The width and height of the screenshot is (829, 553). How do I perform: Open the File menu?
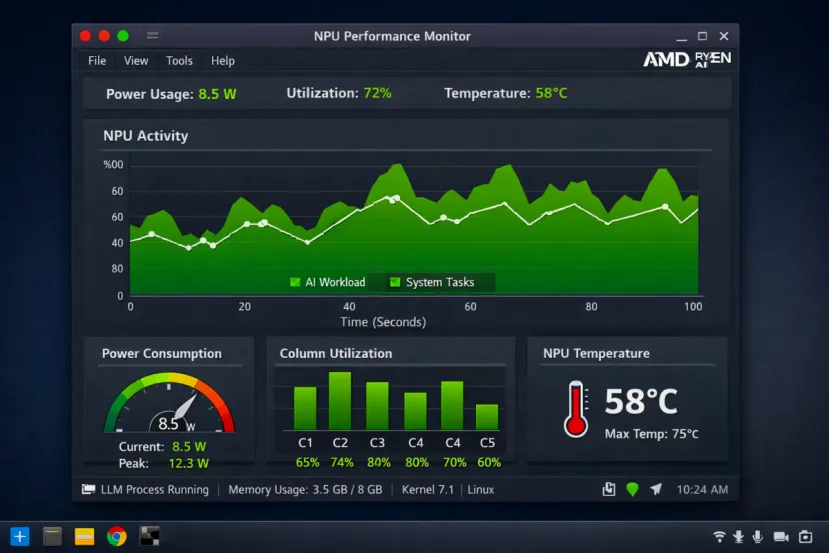tap(97, 61)
